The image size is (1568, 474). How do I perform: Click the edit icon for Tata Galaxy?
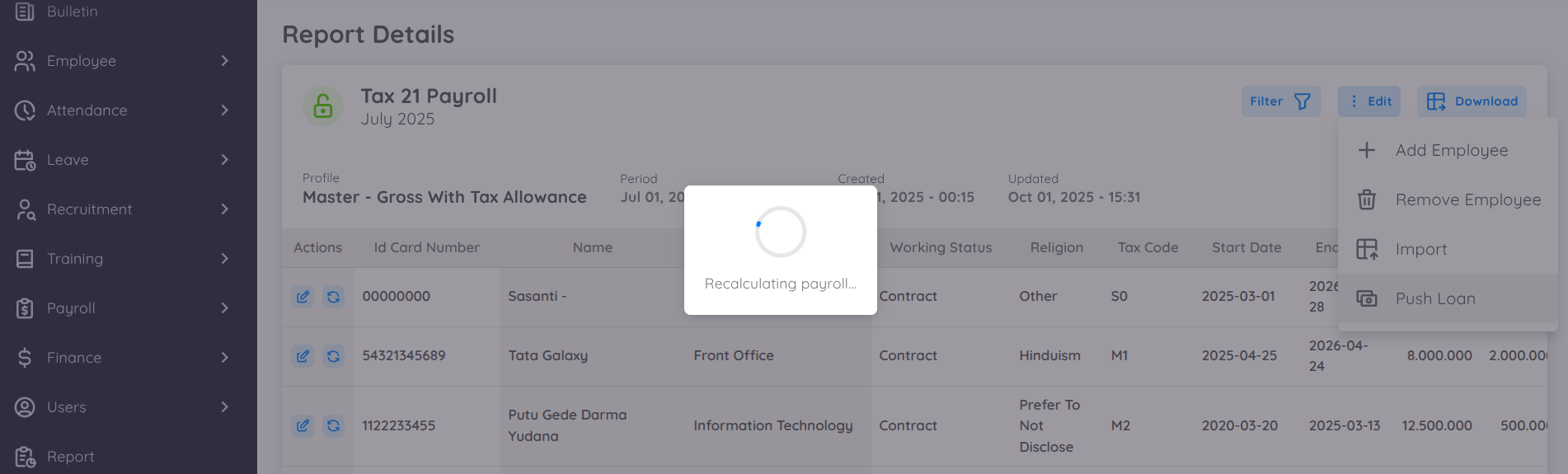pos(303,356)
